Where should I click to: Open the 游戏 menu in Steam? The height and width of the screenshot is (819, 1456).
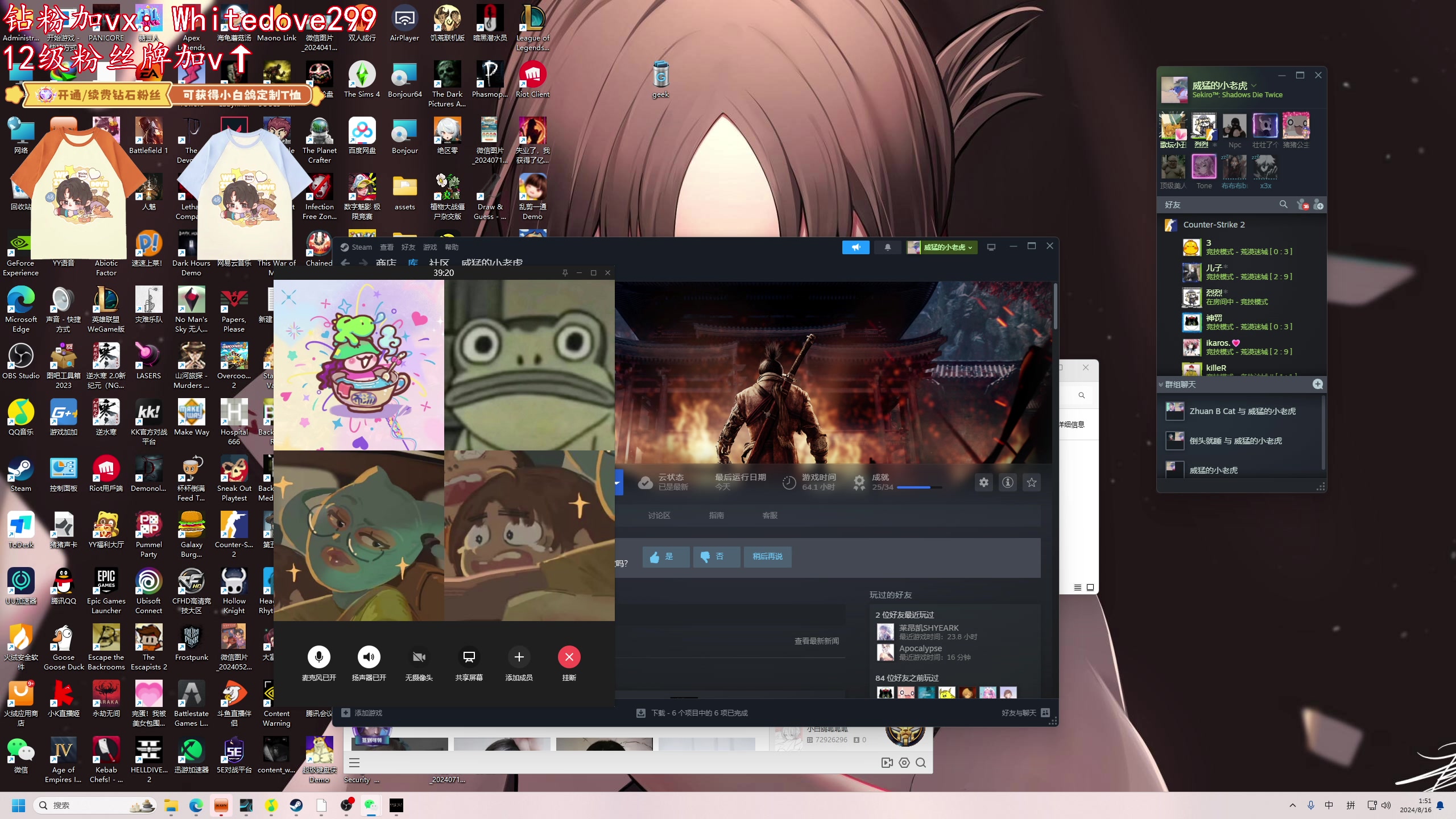pos(430,247)
